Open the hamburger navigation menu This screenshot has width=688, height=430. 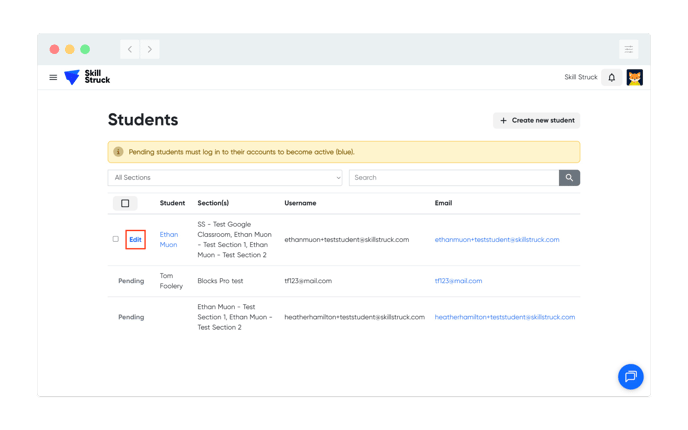53,77
